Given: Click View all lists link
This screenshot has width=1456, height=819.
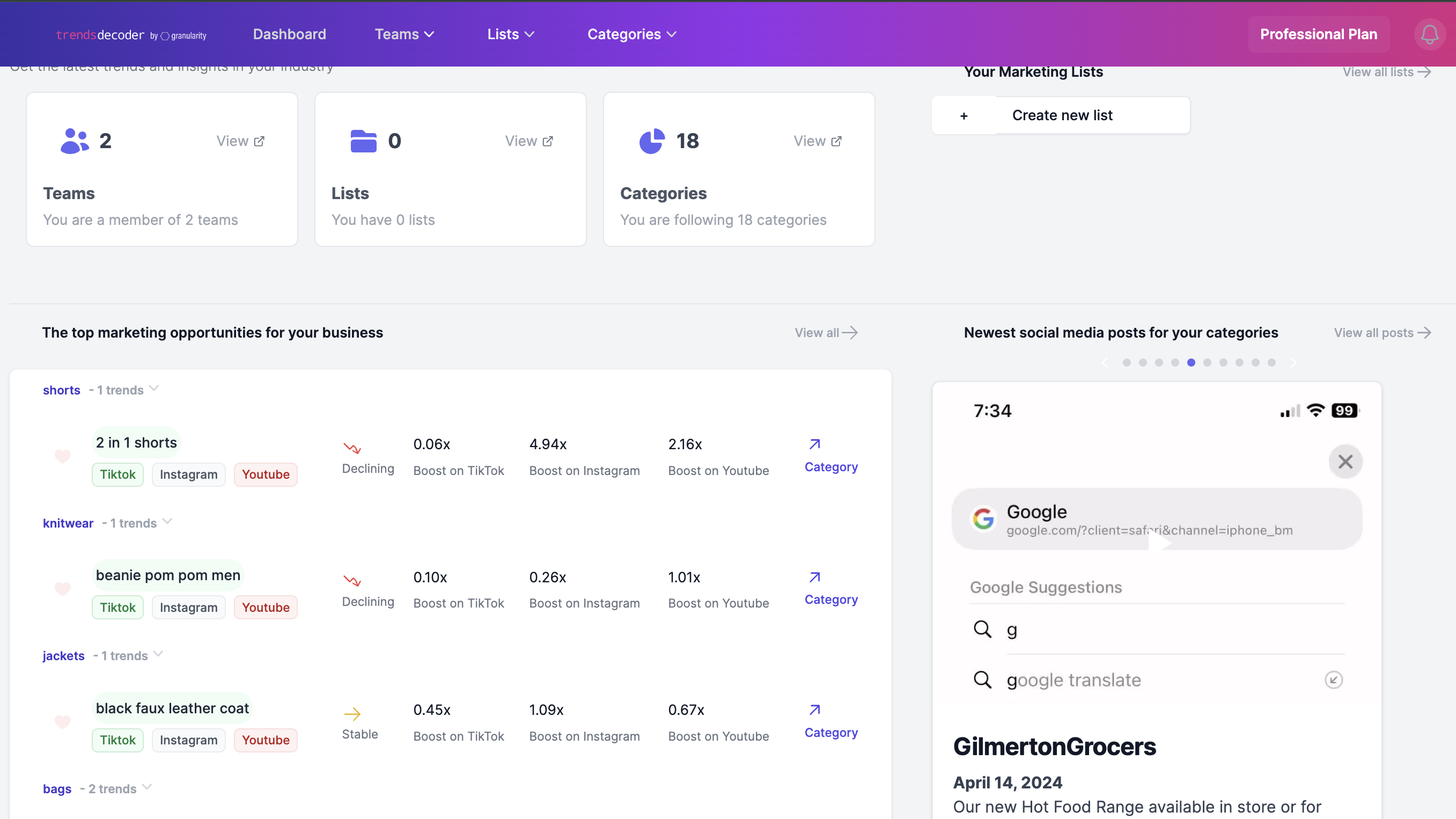Looking at the screenshot, I should pyautogui.click(x=1386, y=72).
